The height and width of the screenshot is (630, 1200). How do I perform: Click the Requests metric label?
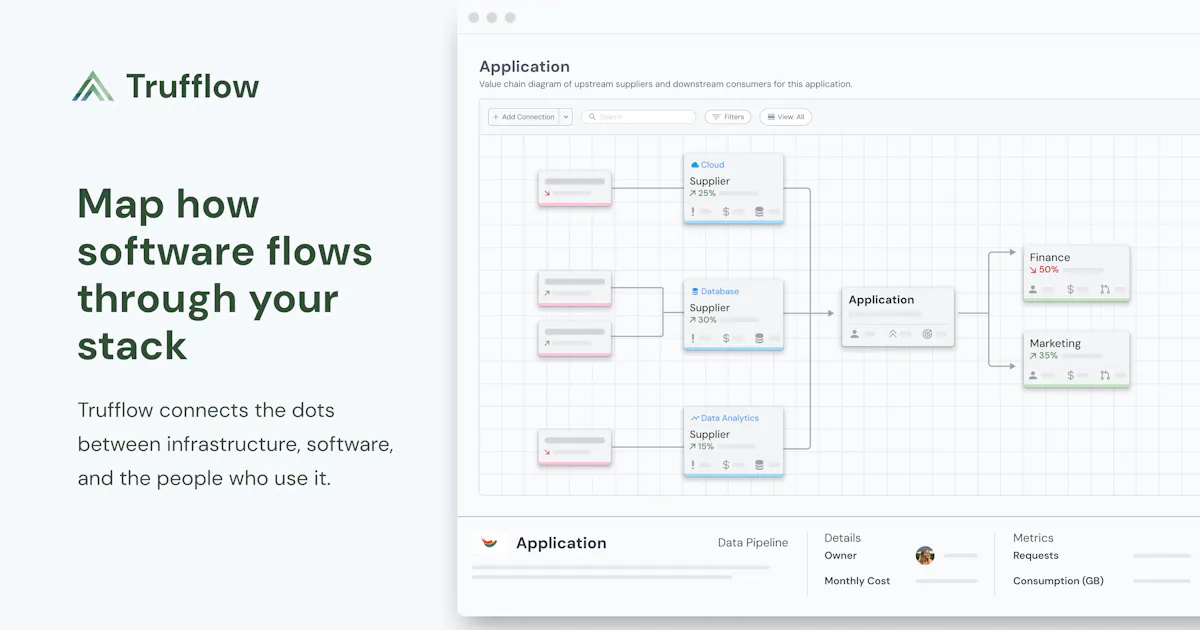[x=1036, y=556]
